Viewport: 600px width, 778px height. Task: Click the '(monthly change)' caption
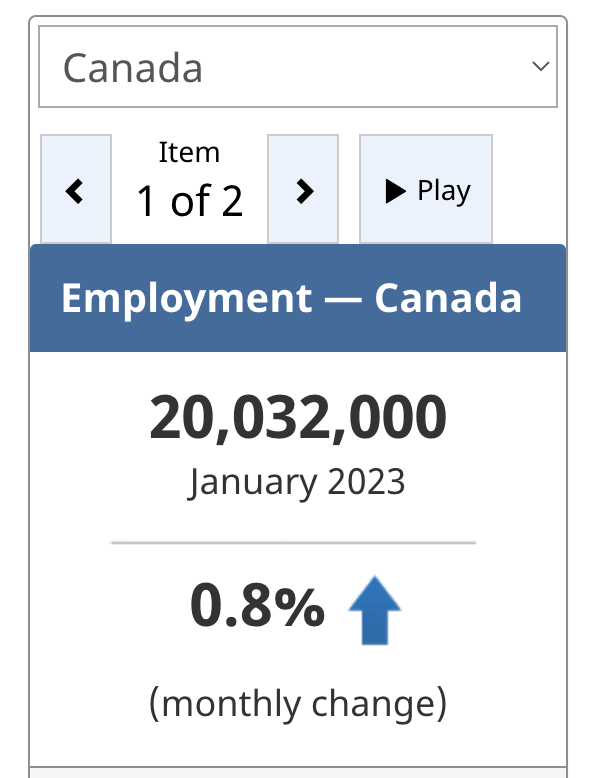297,703
